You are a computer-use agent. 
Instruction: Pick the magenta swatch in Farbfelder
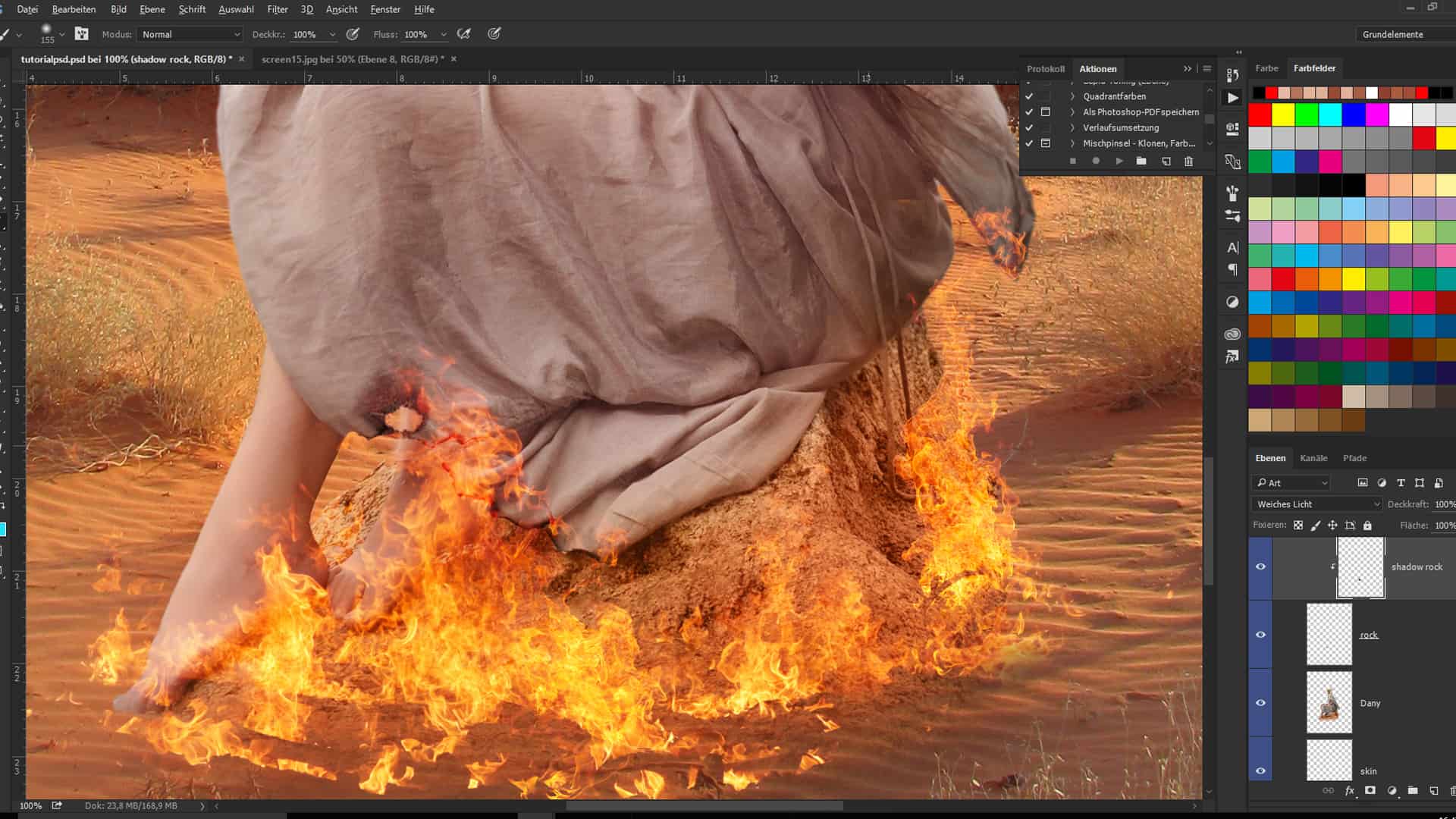pos(1377,115)
